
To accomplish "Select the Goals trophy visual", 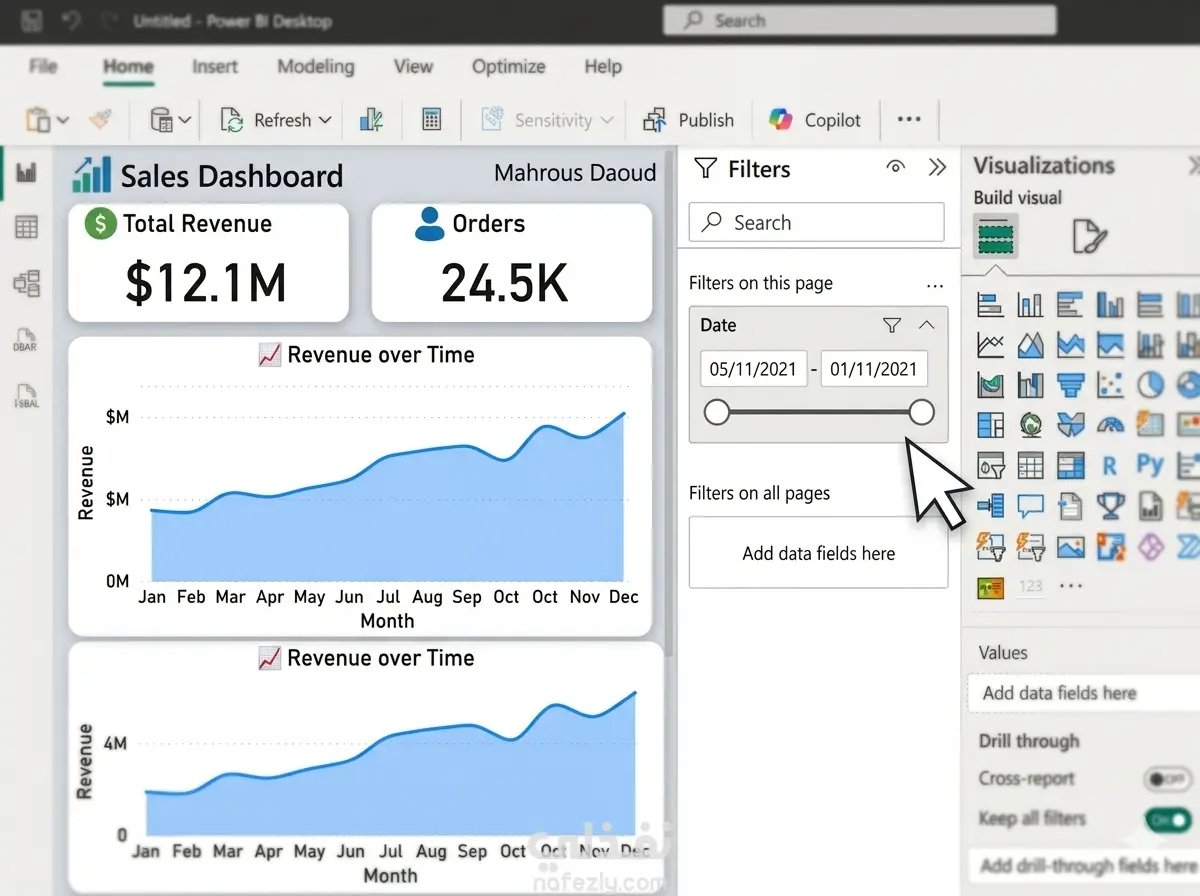I will 1111,505.
